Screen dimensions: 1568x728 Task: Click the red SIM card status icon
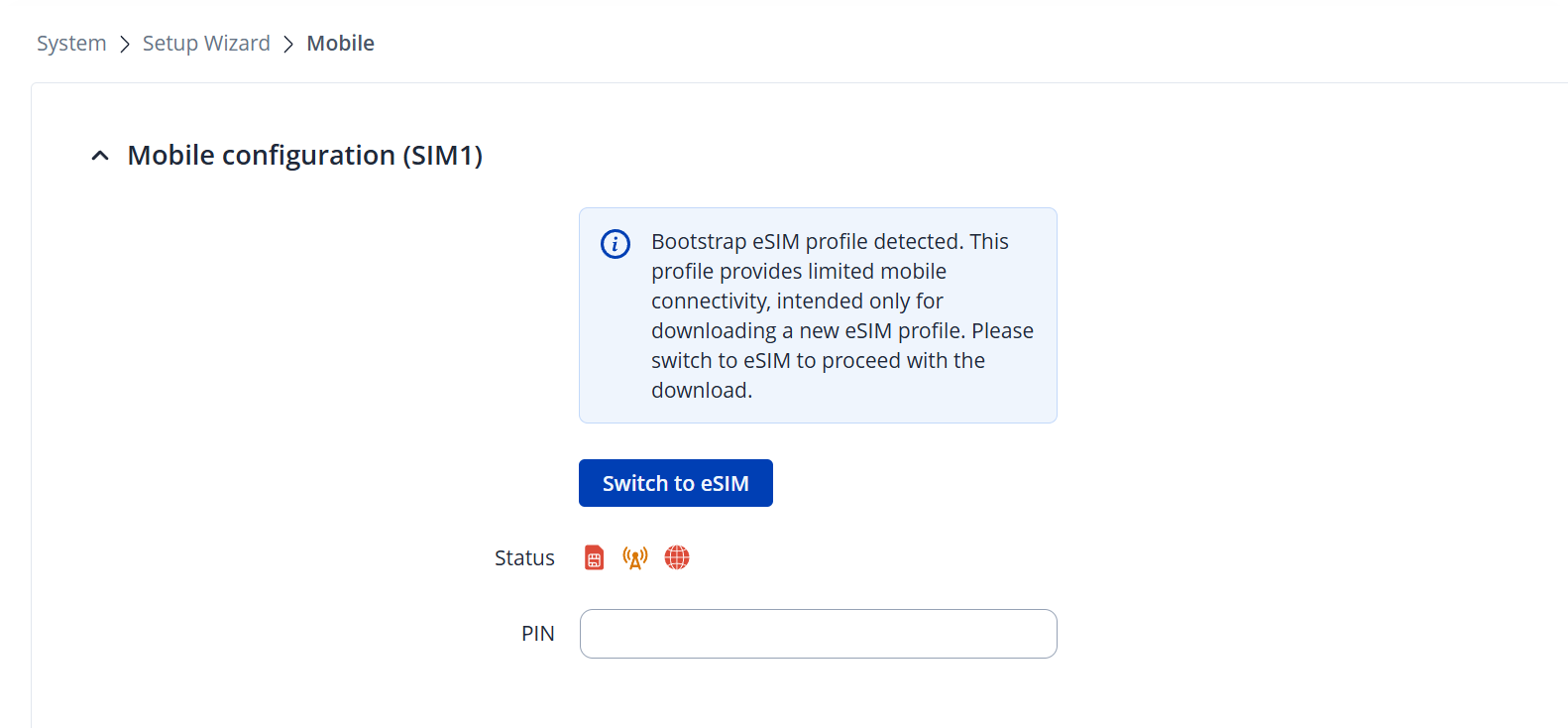click(594, 557)
